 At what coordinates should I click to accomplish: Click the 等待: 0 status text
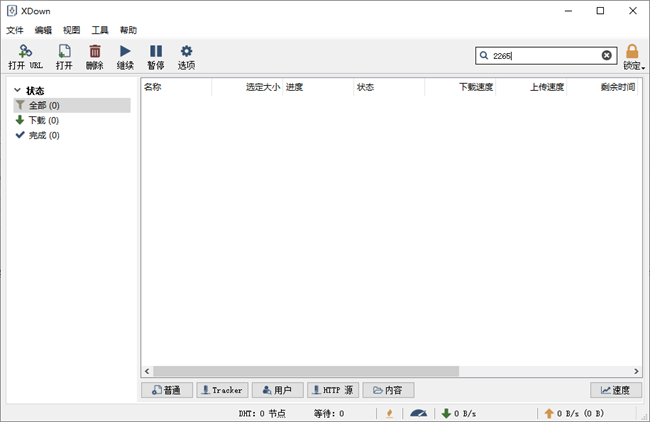coord(329,413)
